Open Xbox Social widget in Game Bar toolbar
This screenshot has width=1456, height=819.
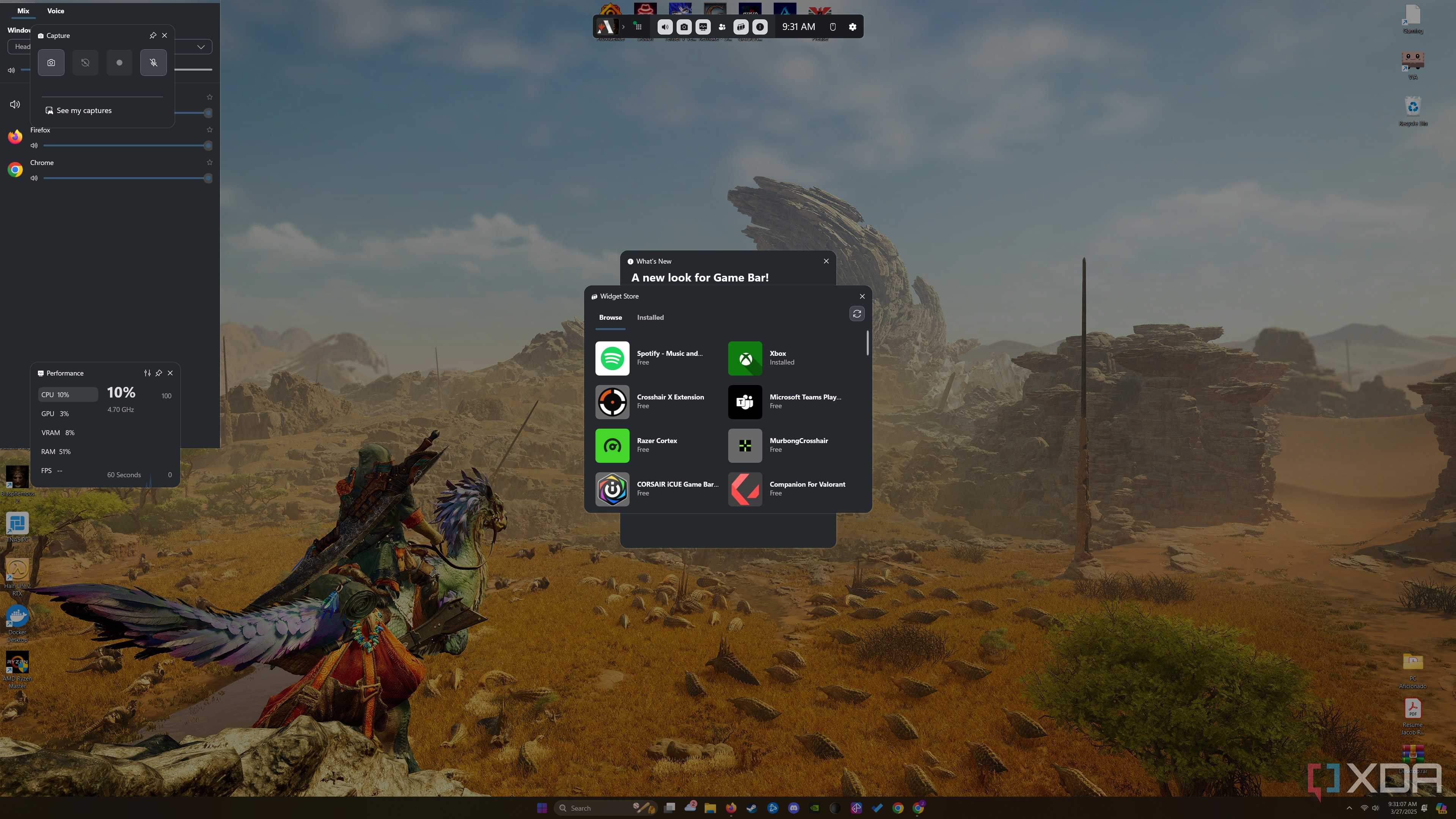pos(722,27)
